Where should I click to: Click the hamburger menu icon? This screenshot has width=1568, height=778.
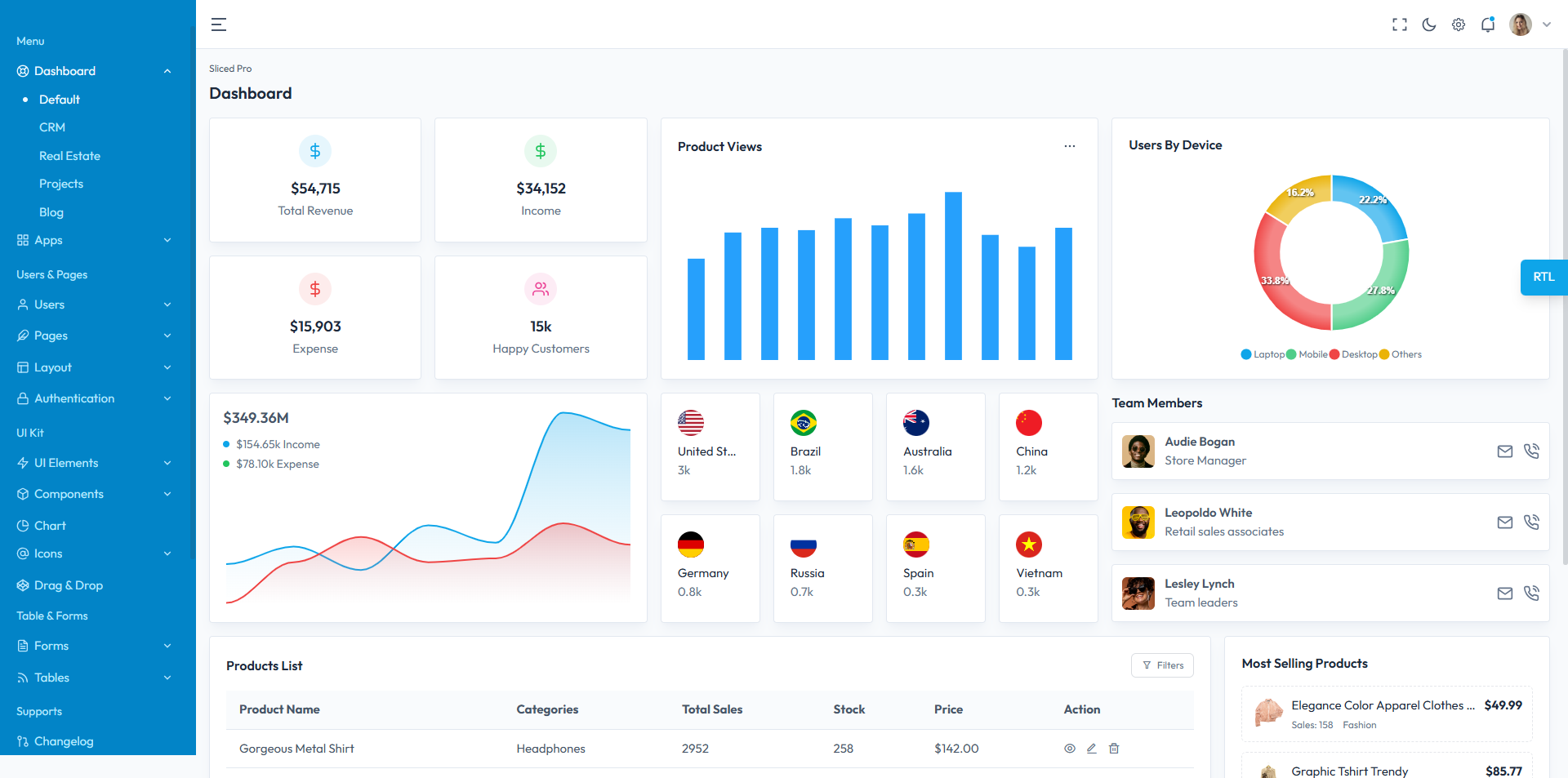[x=219, y=24]
